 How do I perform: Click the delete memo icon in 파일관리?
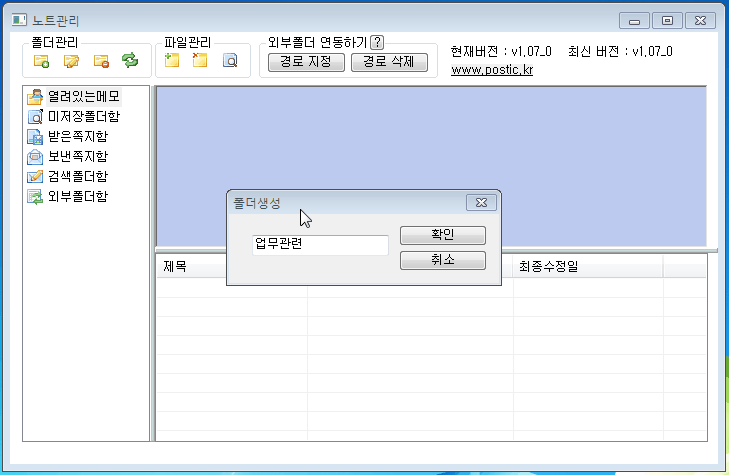[200, 60]
